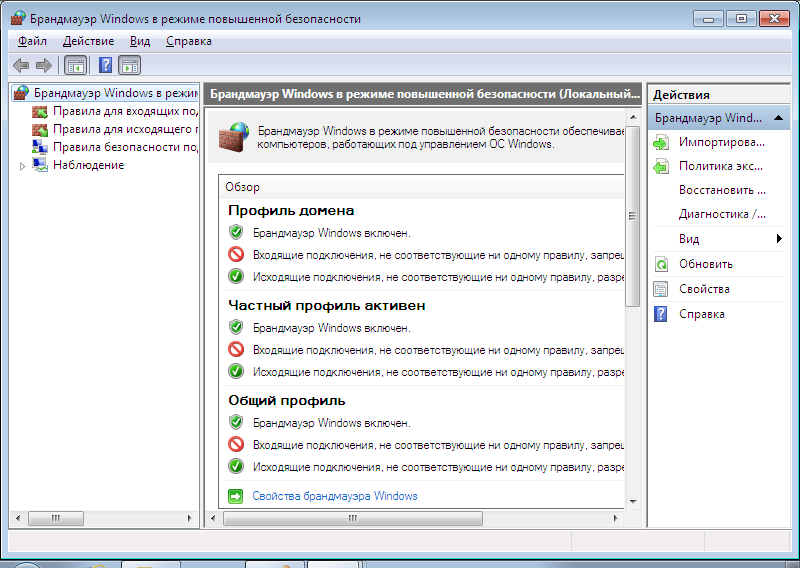Click 'Справка' in the actions pane

[x=701, y=314]
